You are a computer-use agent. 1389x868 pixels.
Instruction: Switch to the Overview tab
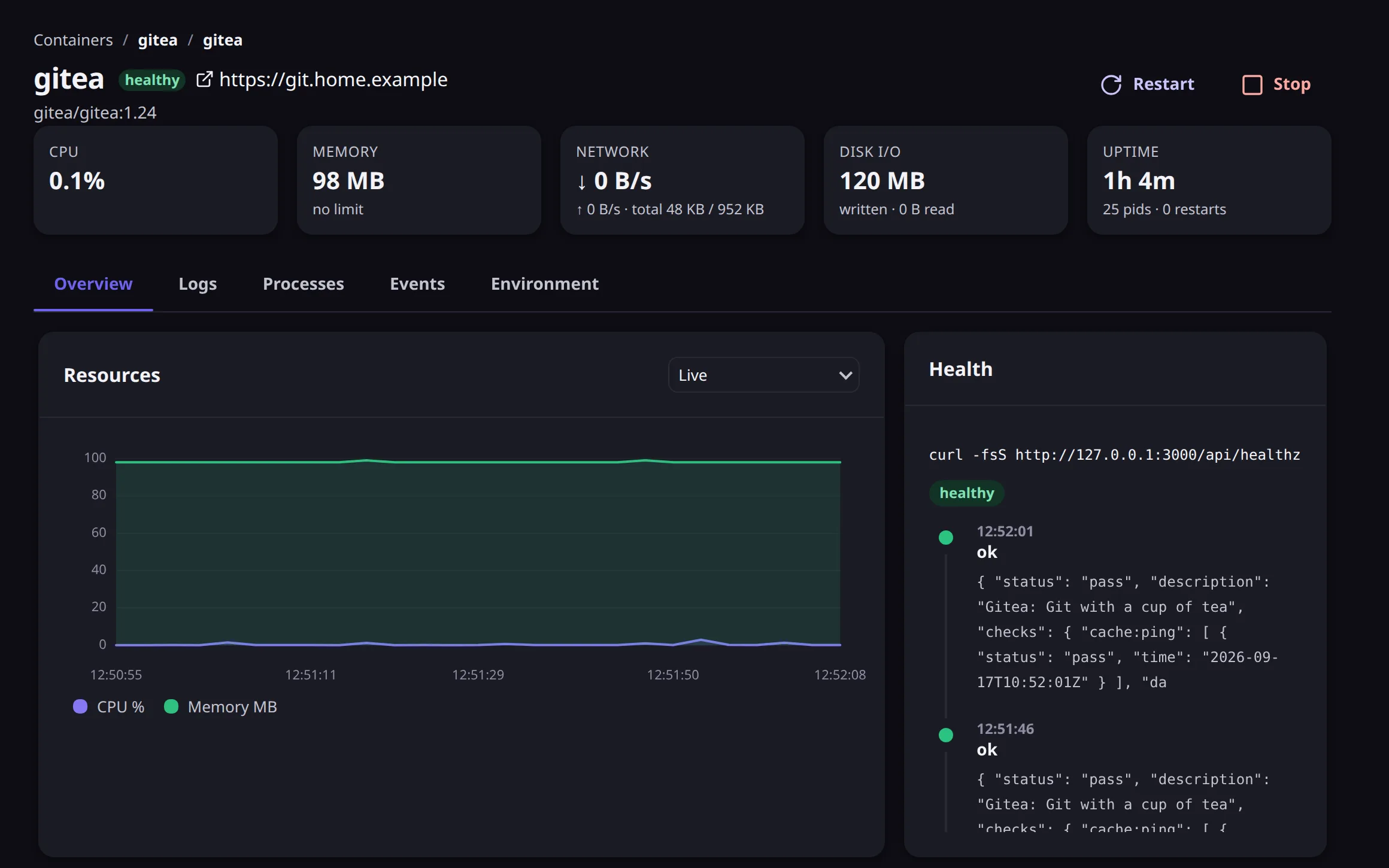click(93, 284)
